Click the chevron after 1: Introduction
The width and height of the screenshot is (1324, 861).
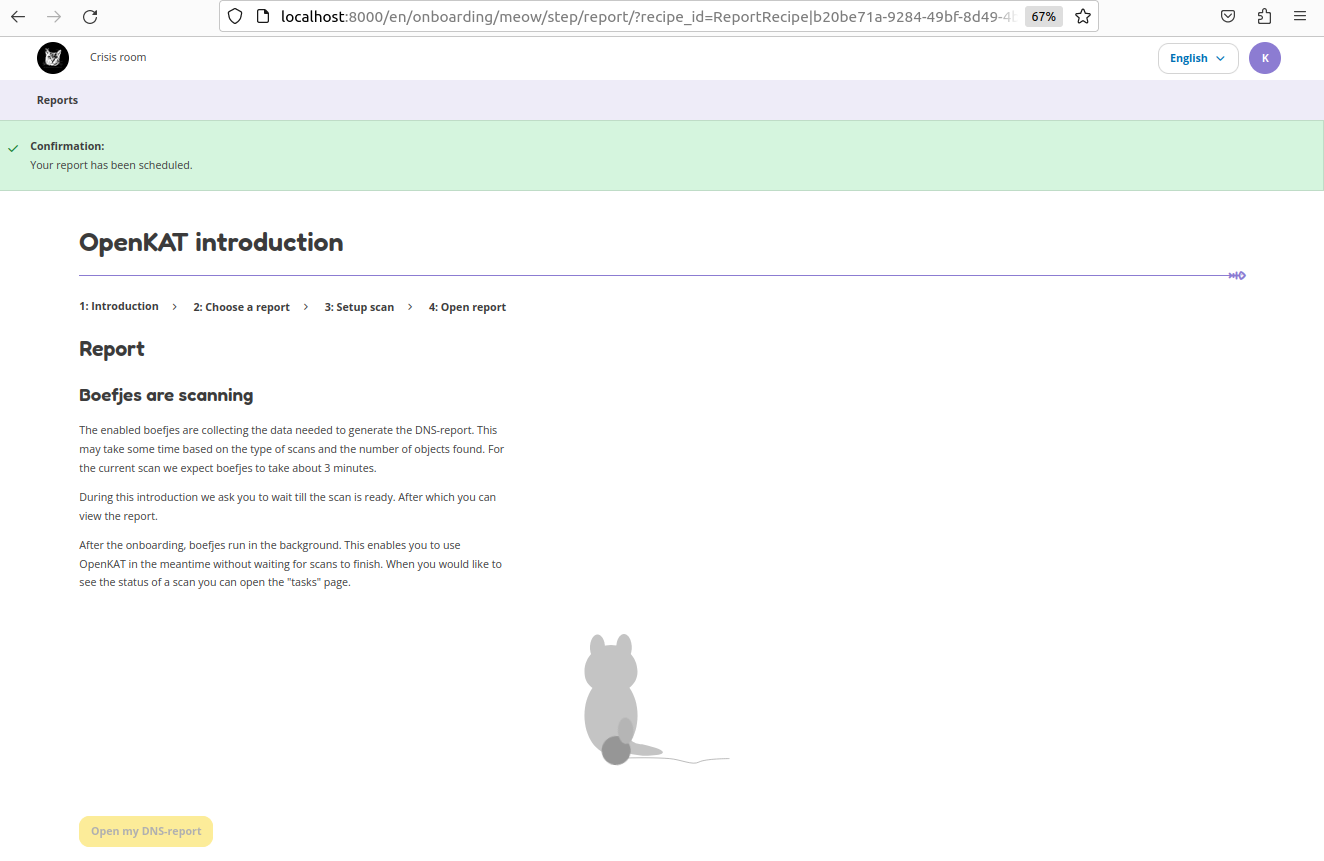tap(175, 307)
